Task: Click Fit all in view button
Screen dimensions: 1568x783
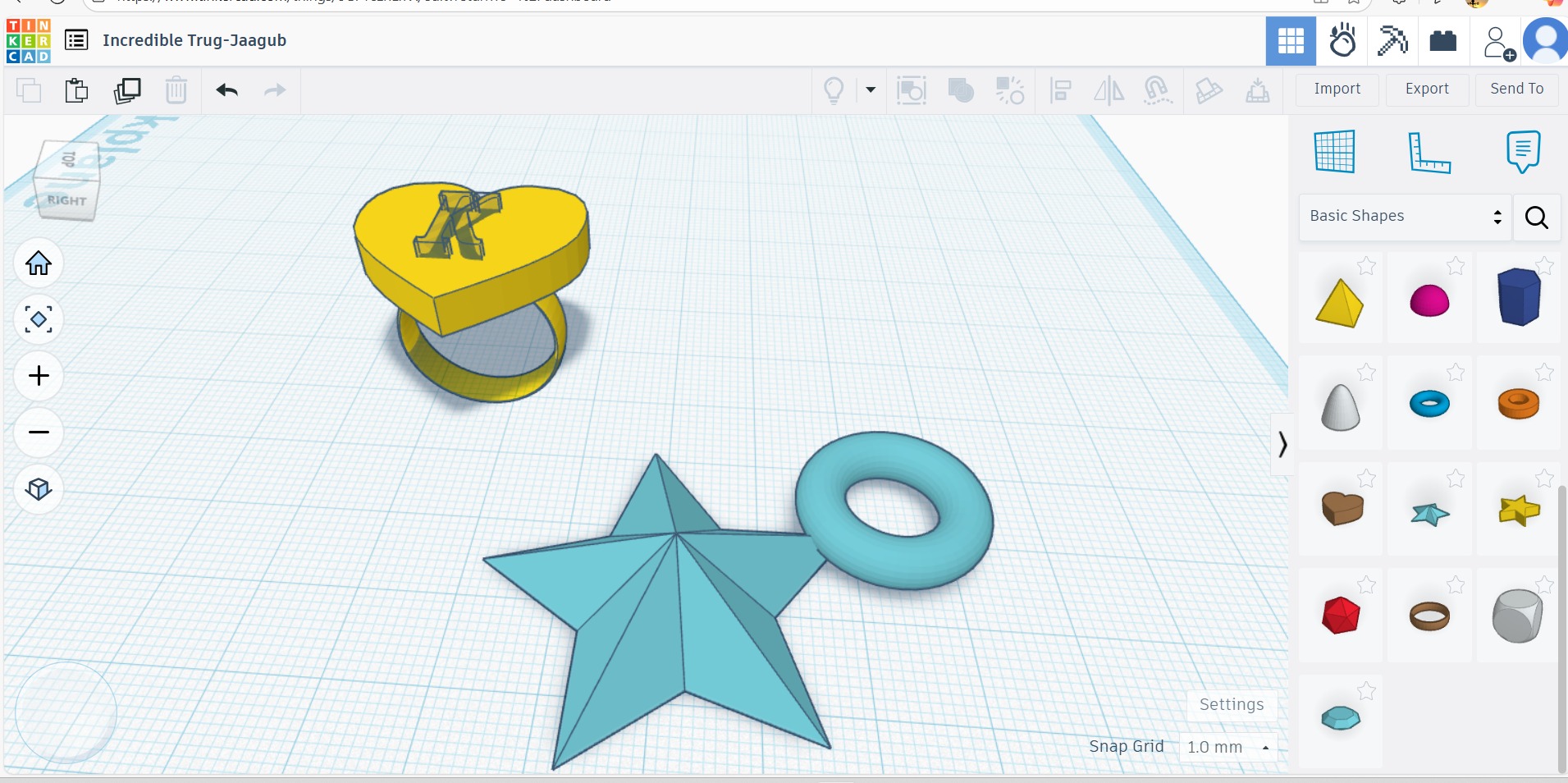Action: 39,319
